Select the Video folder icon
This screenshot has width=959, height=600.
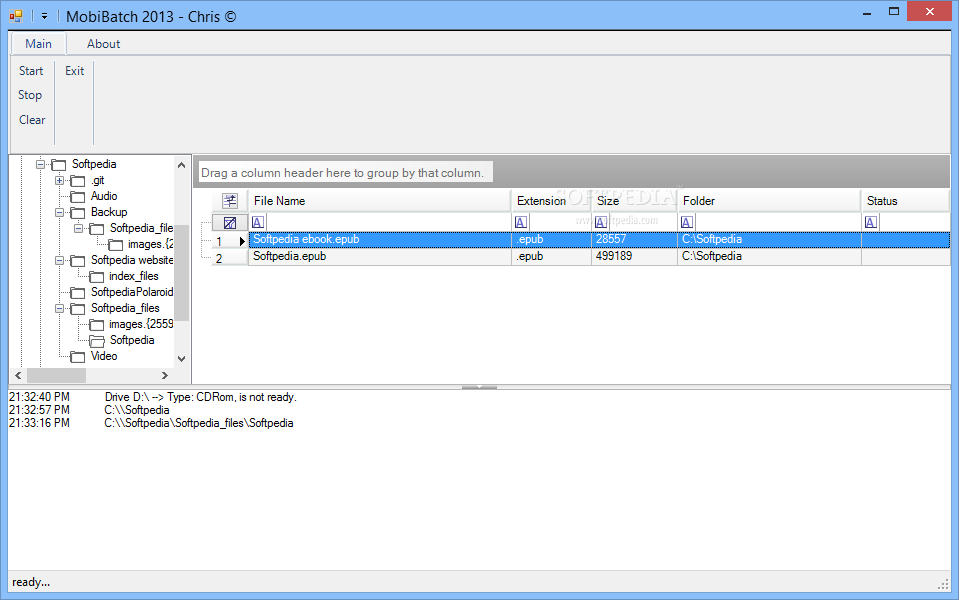(x=78, y=357)
